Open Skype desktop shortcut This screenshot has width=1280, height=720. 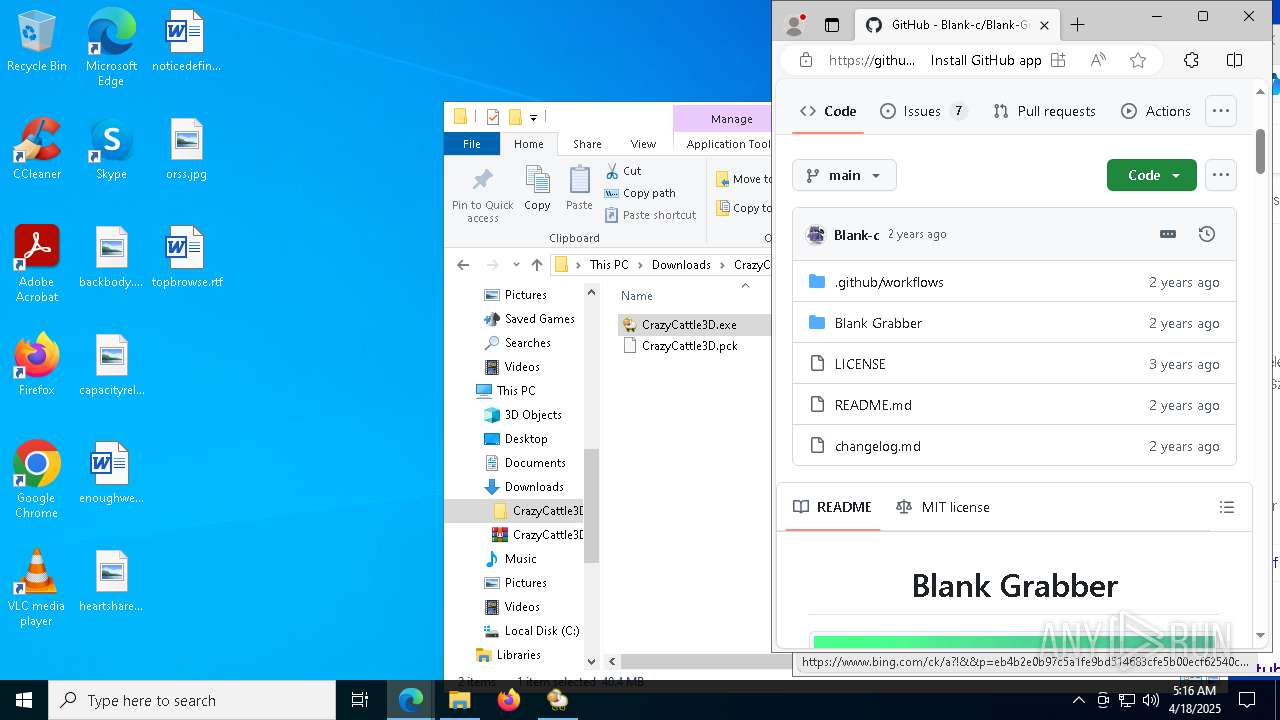click(111, 150)
